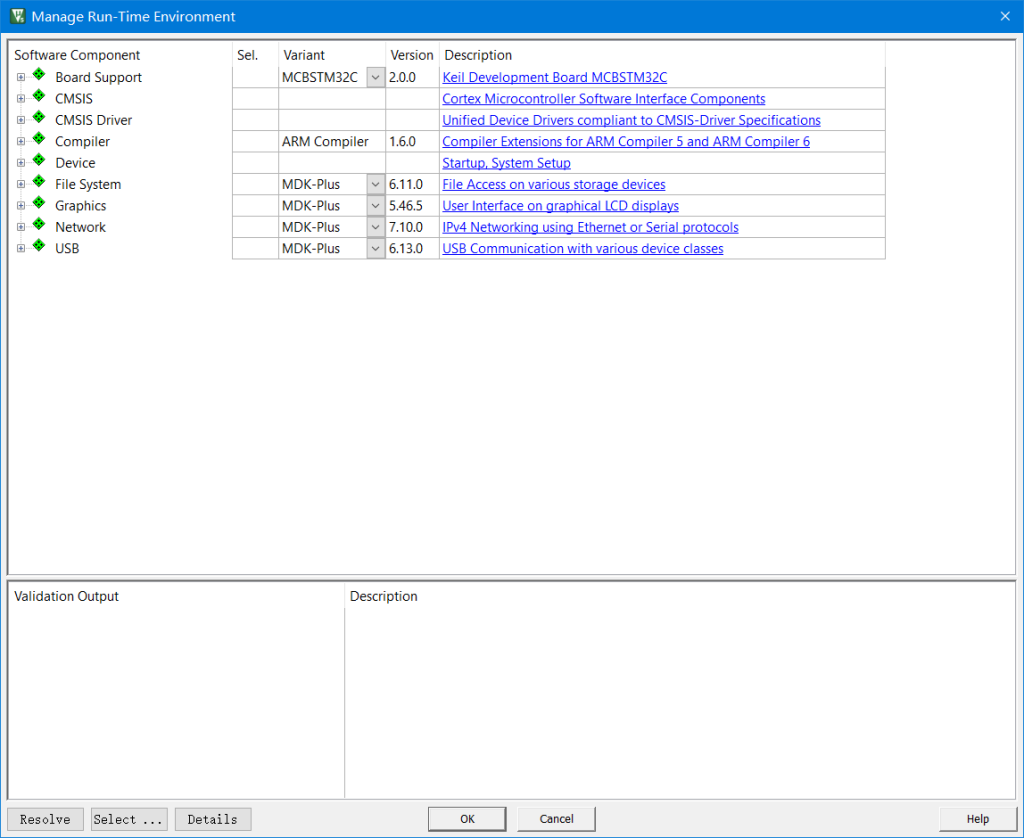Click the Device green diamond icon
This screenshot has height=838, width=1024.
coord(39,161)
